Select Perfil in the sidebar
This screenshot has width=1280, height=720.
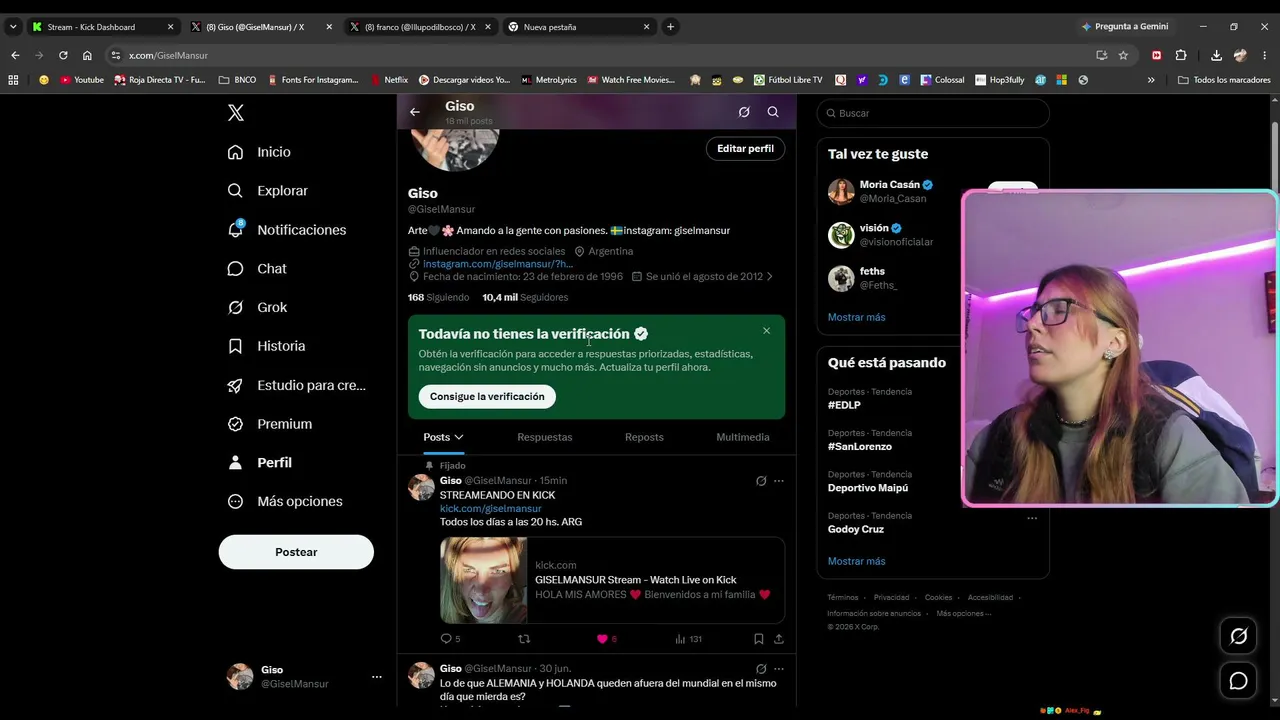click(259, 463)
